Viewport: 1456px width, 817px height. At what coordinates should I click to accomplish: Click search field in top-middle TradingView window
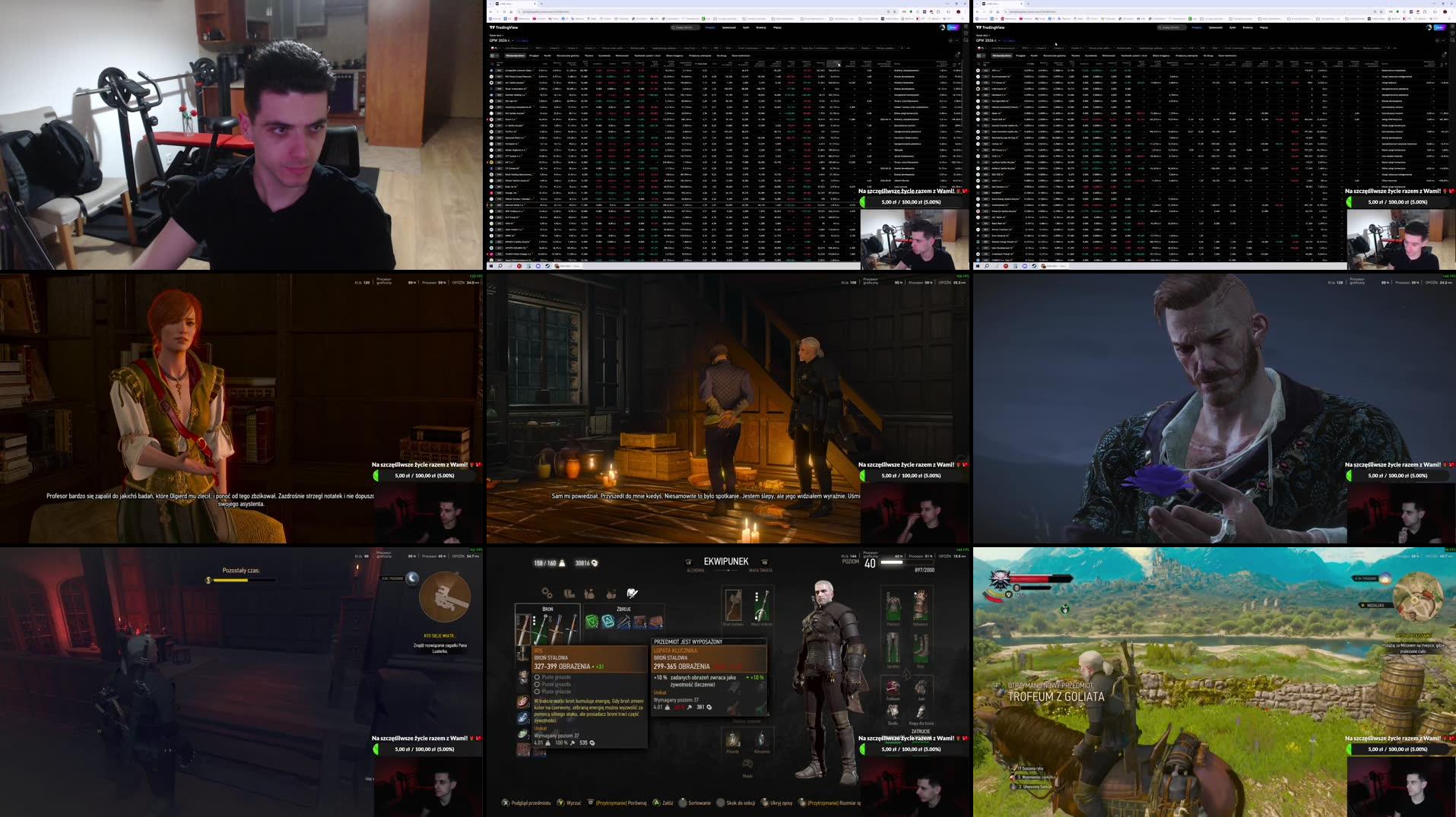(684, 27)
